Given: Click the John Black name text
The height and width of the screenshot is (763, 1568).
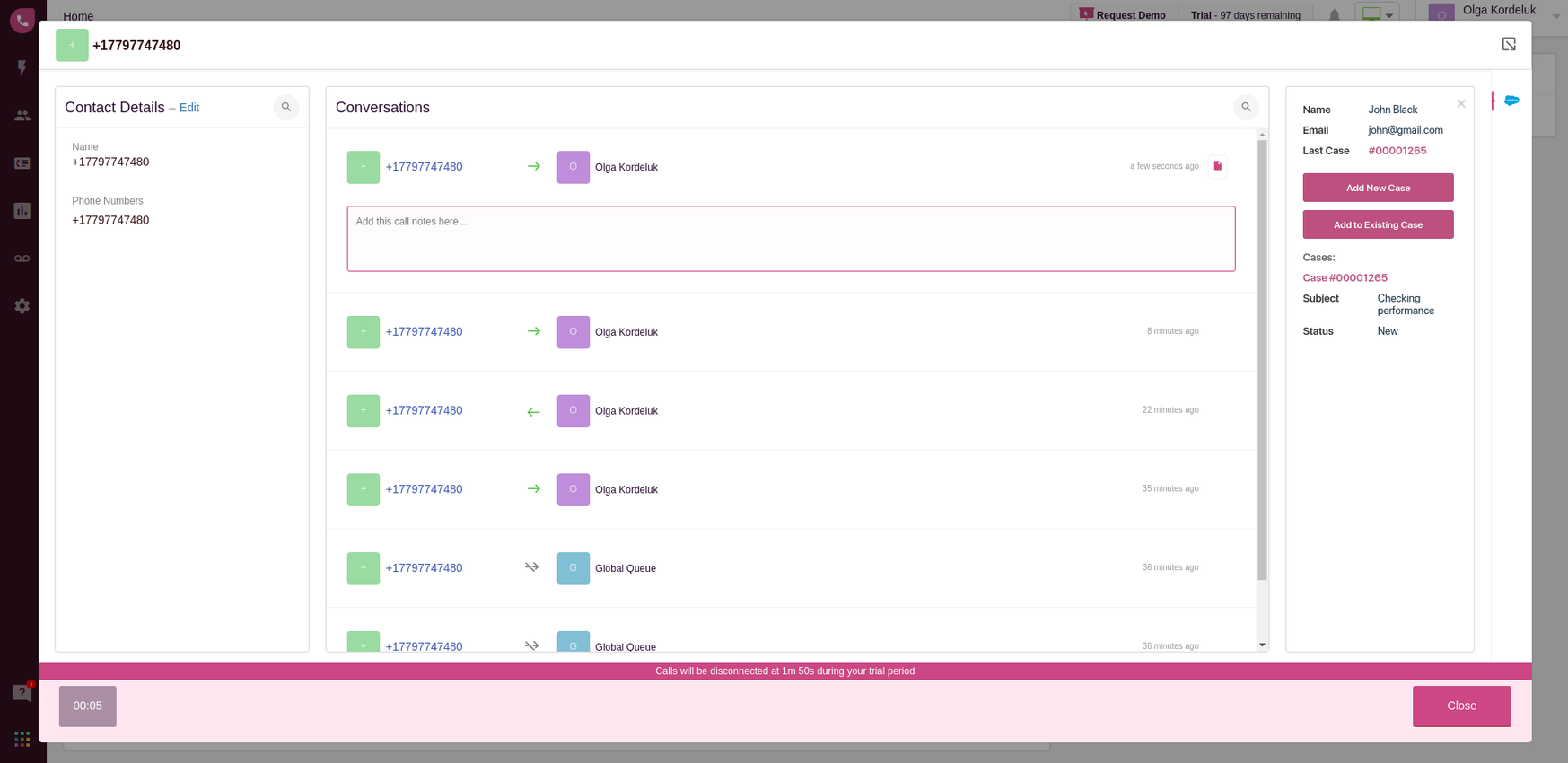Looking at the screenshot, I should click(1393, 110).
